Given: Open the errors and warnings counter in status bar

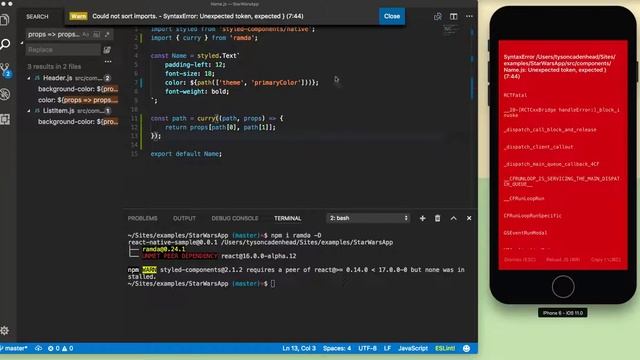Looking at the screenshot, I should (60, 348).
